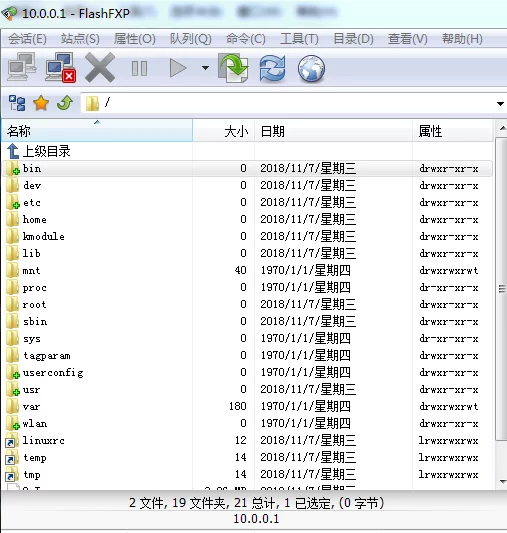507x533 pixels.
Task: Sort by the 日期 column header
Action: 333,131
